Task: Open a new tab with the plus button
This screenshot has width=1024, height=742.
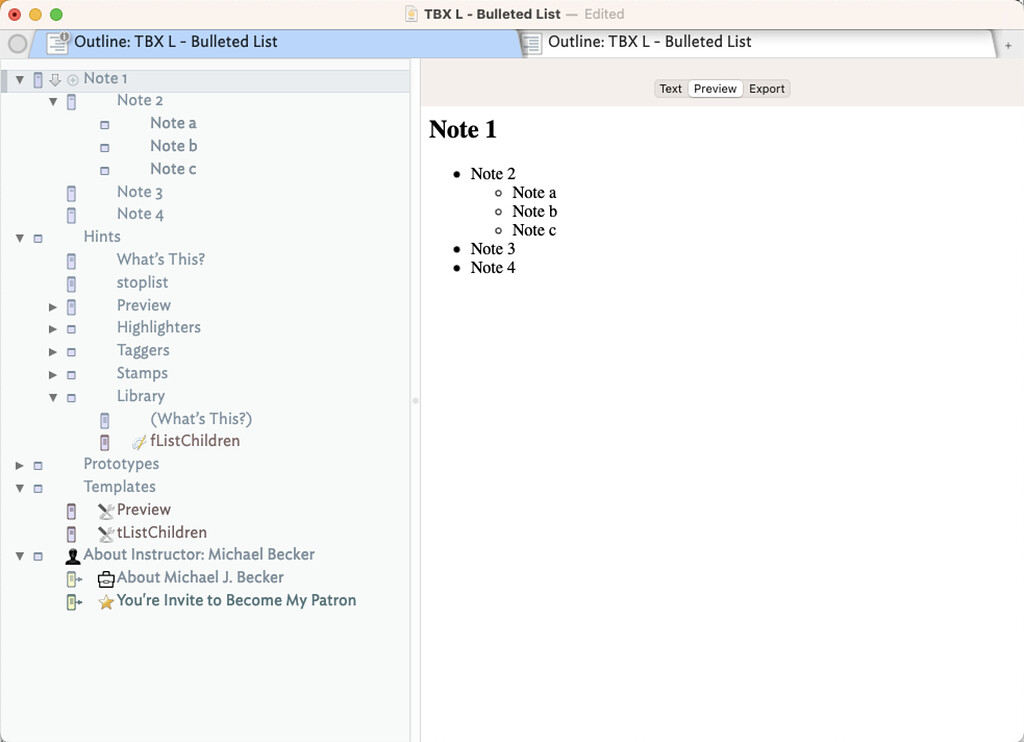Action: tap(1007, 46)
